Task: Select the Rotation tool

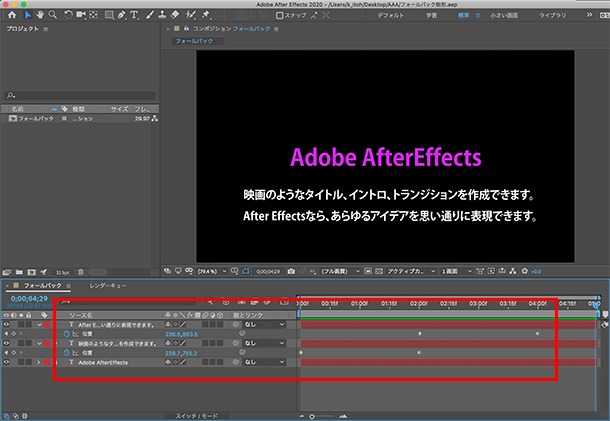Action: pos(68,15)
